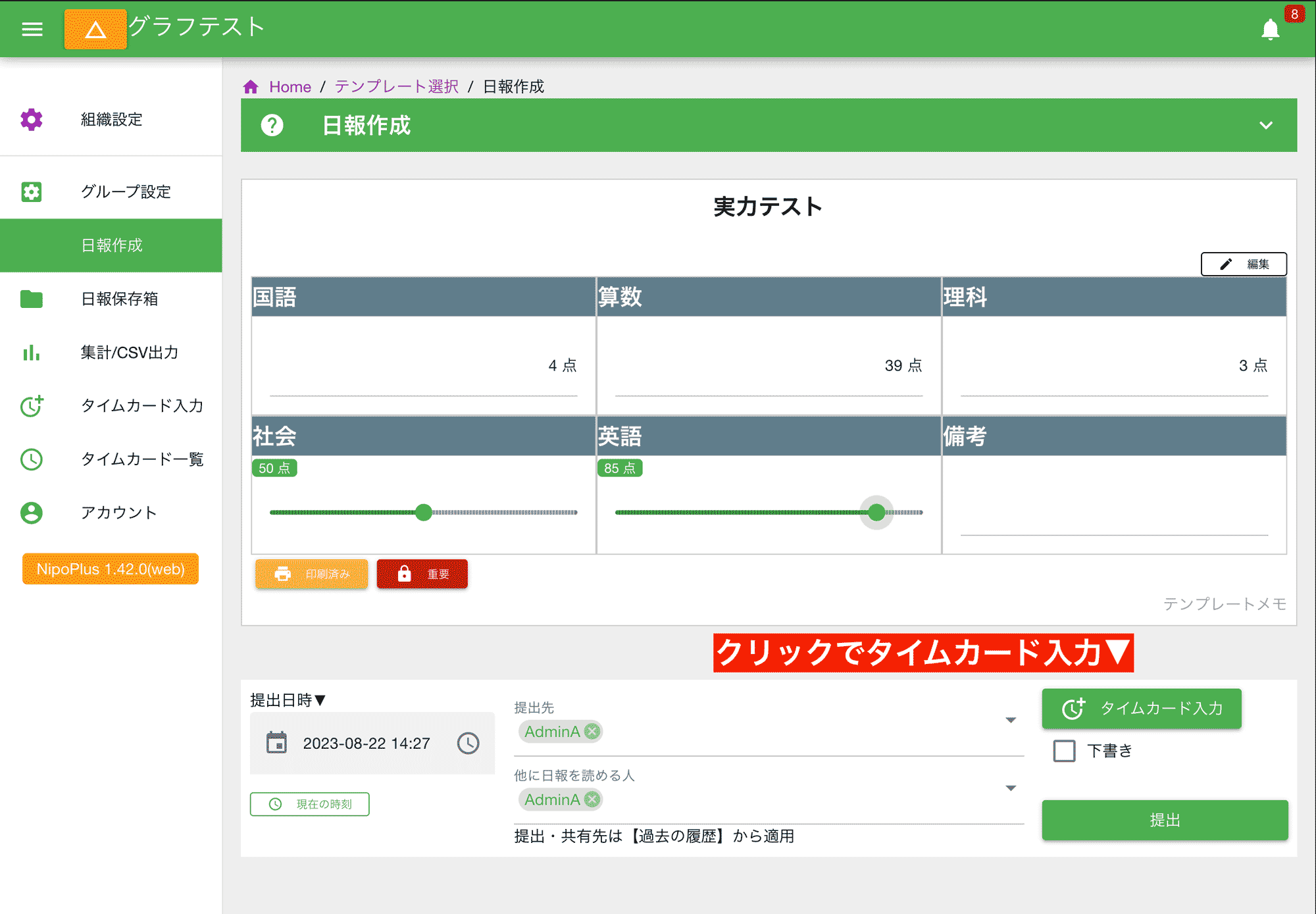
Task: Click the 集計/CSV出力 chart icon
Action: point(31,353)
